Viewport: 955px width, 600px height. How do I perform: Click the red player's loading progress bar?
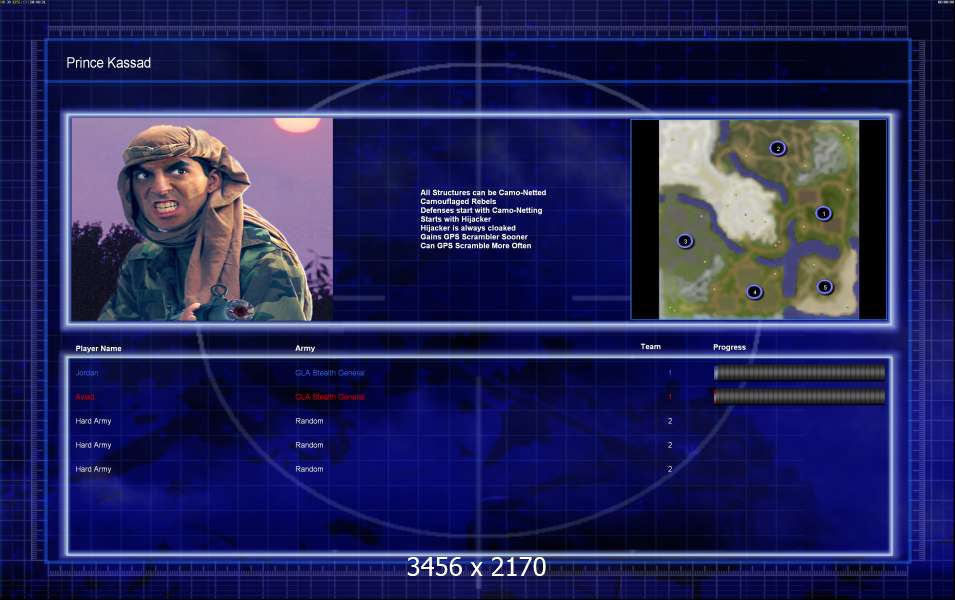(799, 397)
